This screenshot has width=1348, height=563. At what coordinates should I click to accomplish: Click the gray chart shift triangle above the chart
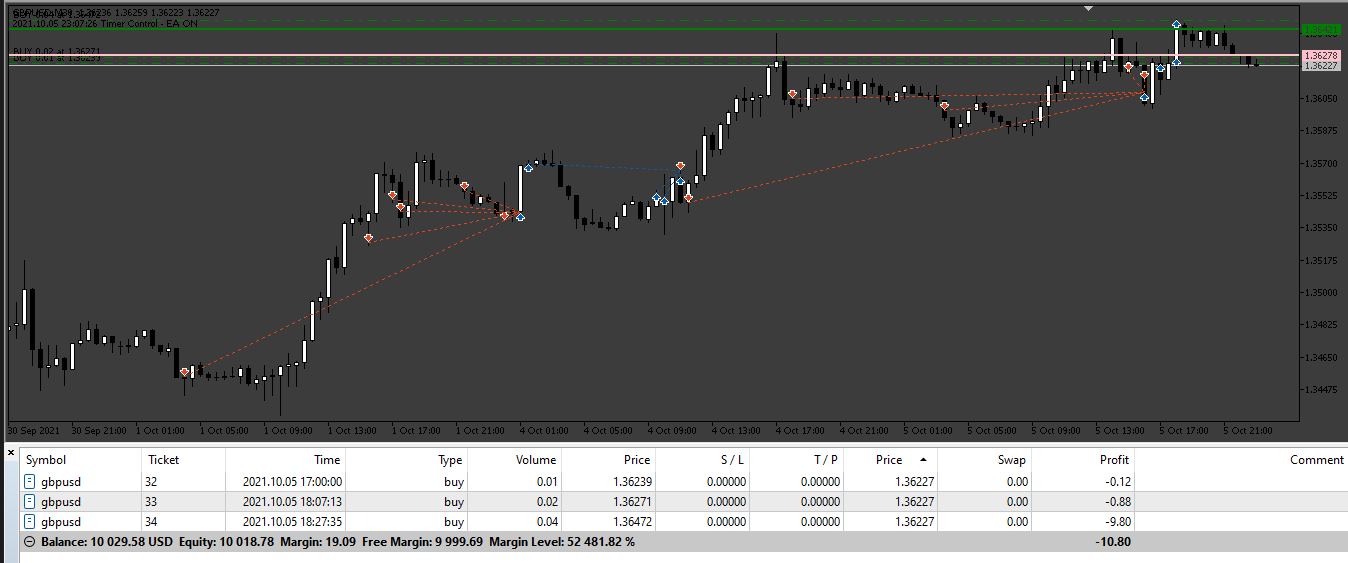click(1089, 8)
